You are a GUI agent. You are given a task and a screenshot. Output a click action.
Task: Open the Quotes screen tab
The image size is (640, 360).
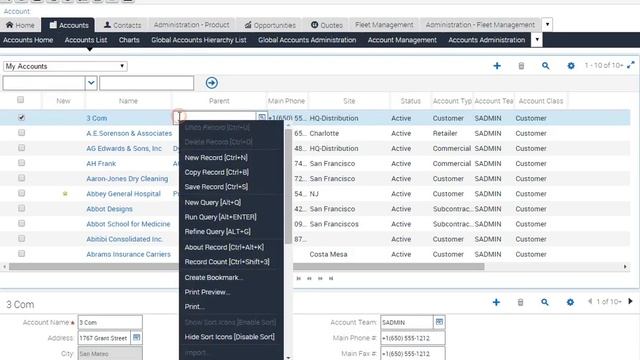(327, 25)
